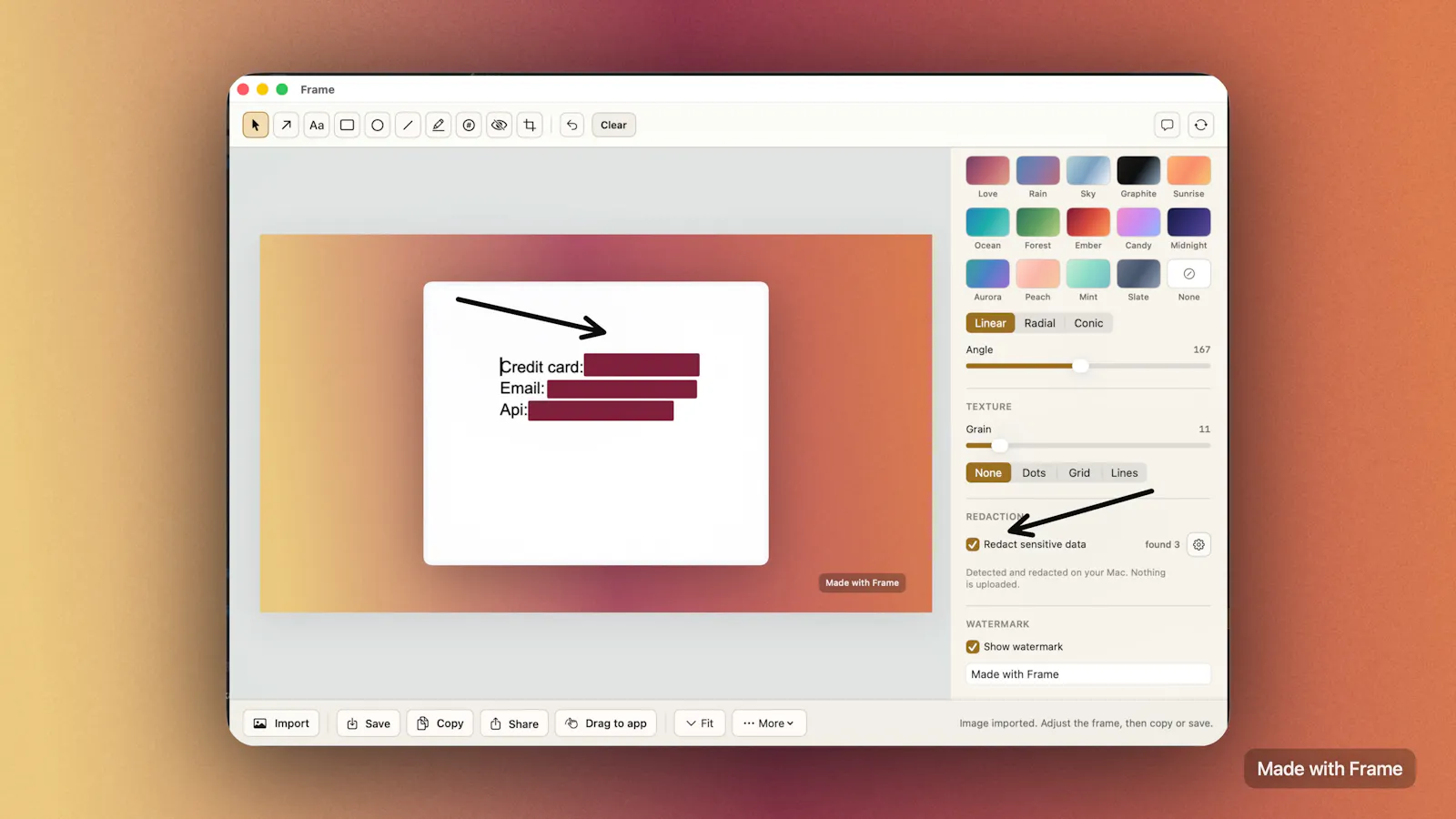The width and height of the screenshot is (1456, 819).
Task: Set texture pattern to Grid
Action: coord(1079,473)
